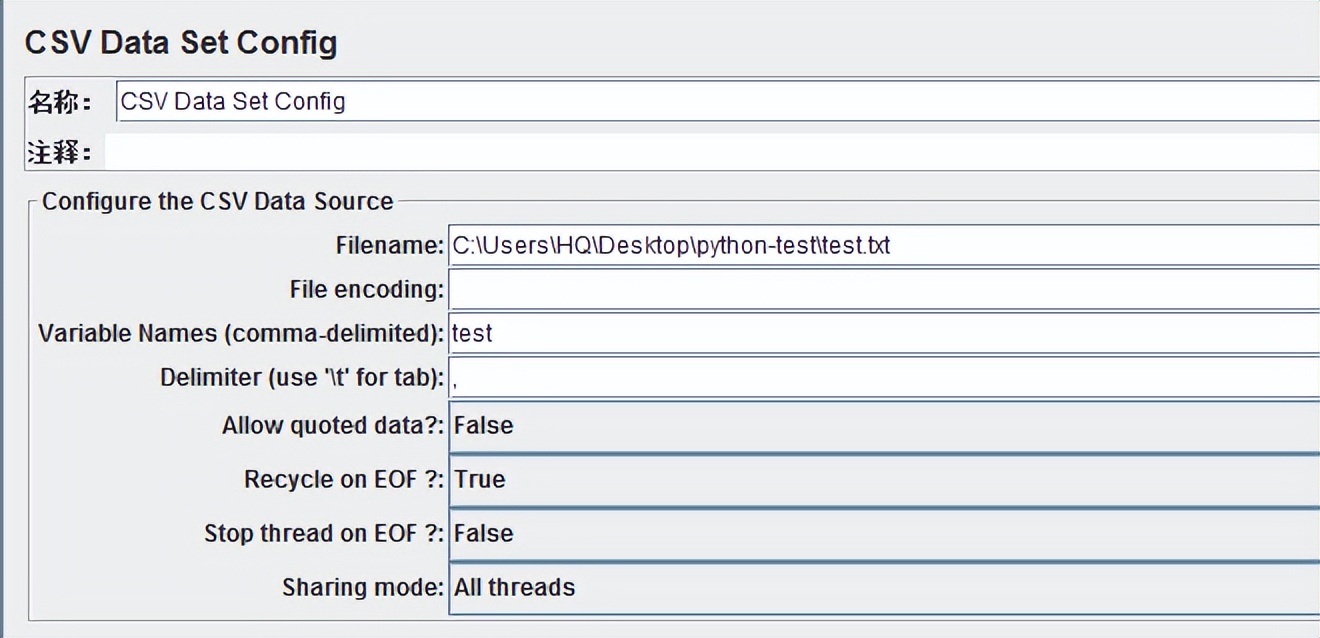Click the CSV Data Set Config heading
Viewport: 1320px width, 638px height.
click(x=181, y=43)
